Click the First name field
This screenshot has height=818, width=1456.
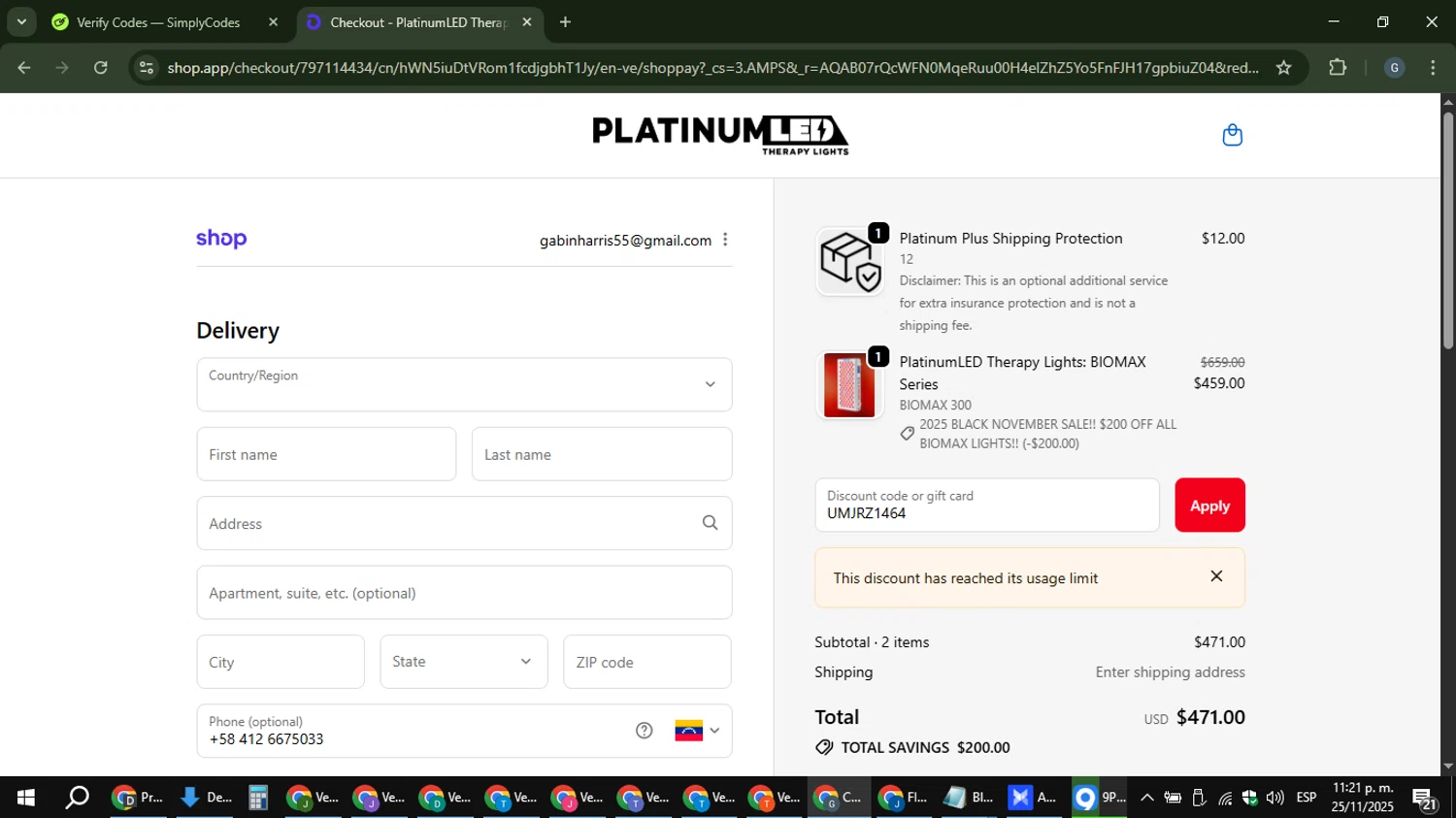point(326,454)
